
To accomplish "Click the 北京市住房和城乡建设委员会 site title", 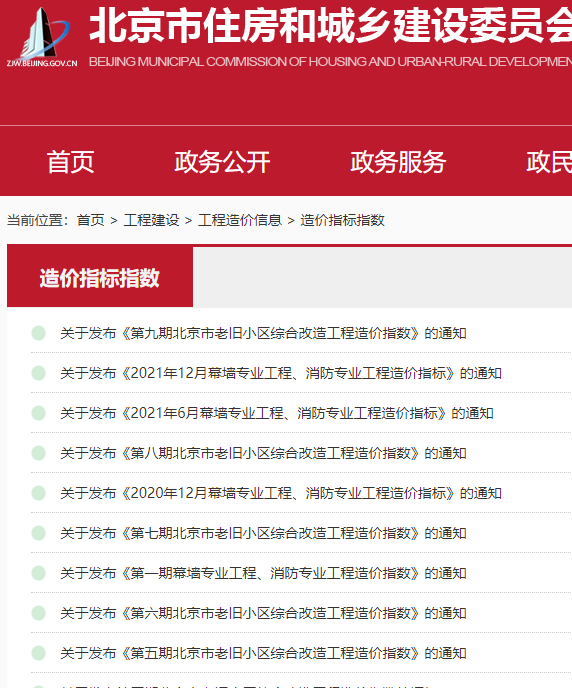I will pos(330,25).
